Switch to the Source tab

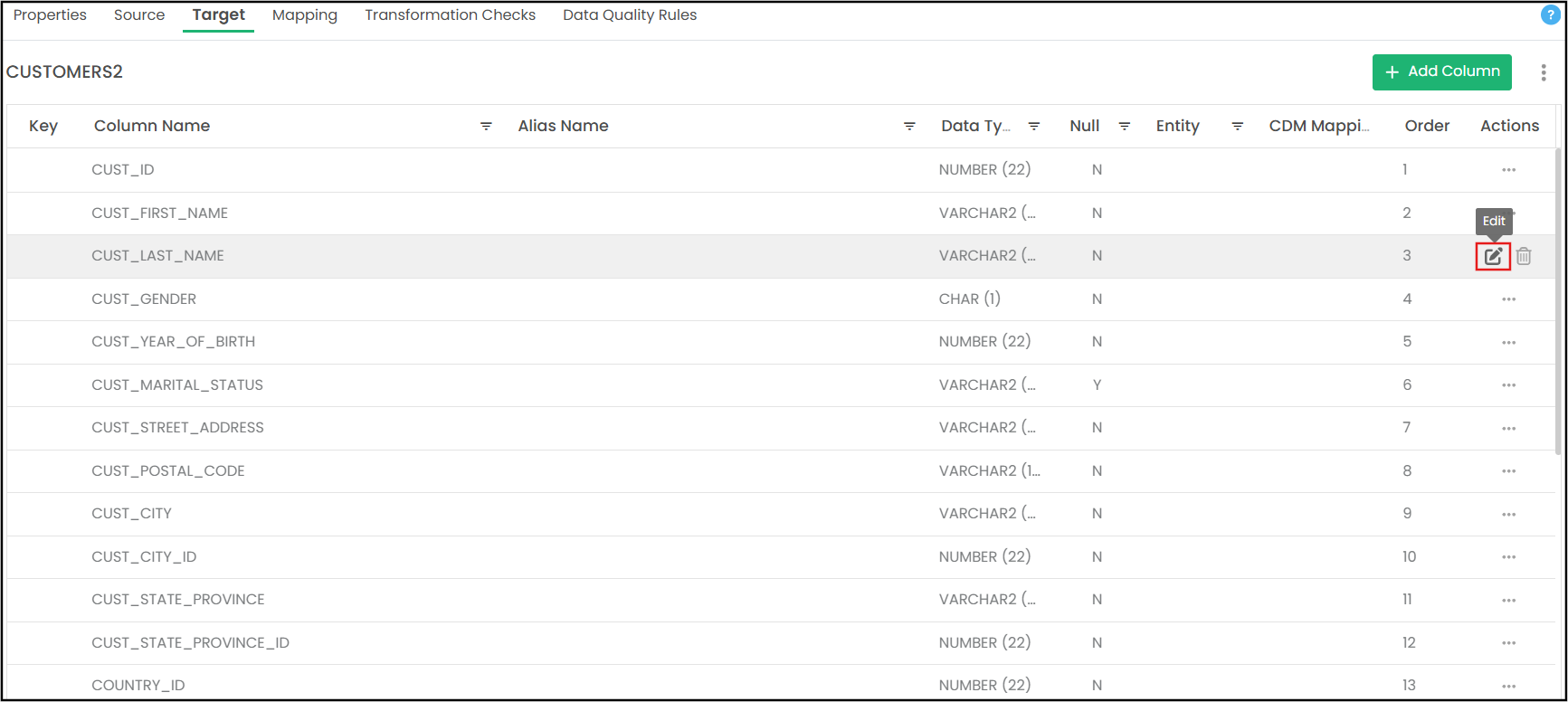pos(139,15)
